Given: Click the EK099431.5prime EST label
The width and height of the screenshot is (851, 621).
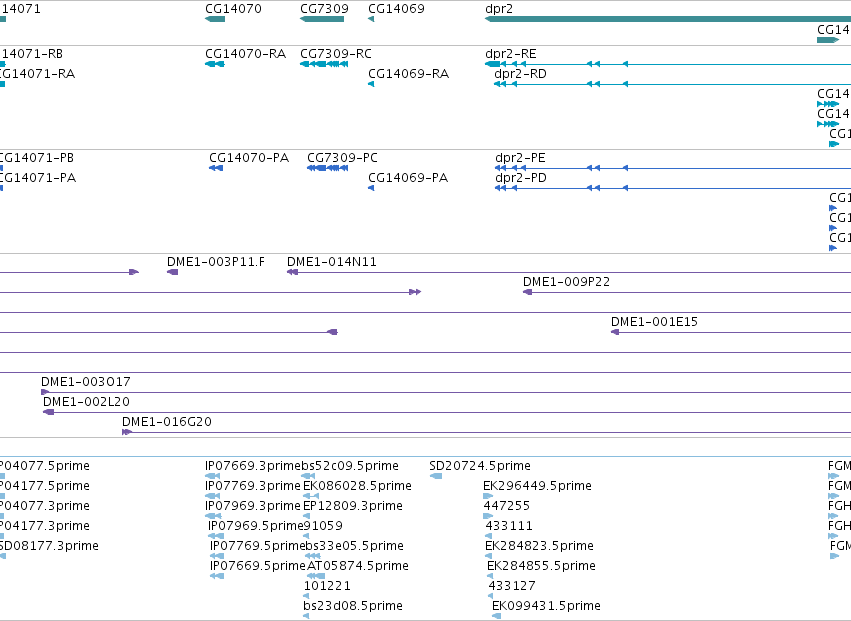Looking at the screenshot, I should [546, 607].
